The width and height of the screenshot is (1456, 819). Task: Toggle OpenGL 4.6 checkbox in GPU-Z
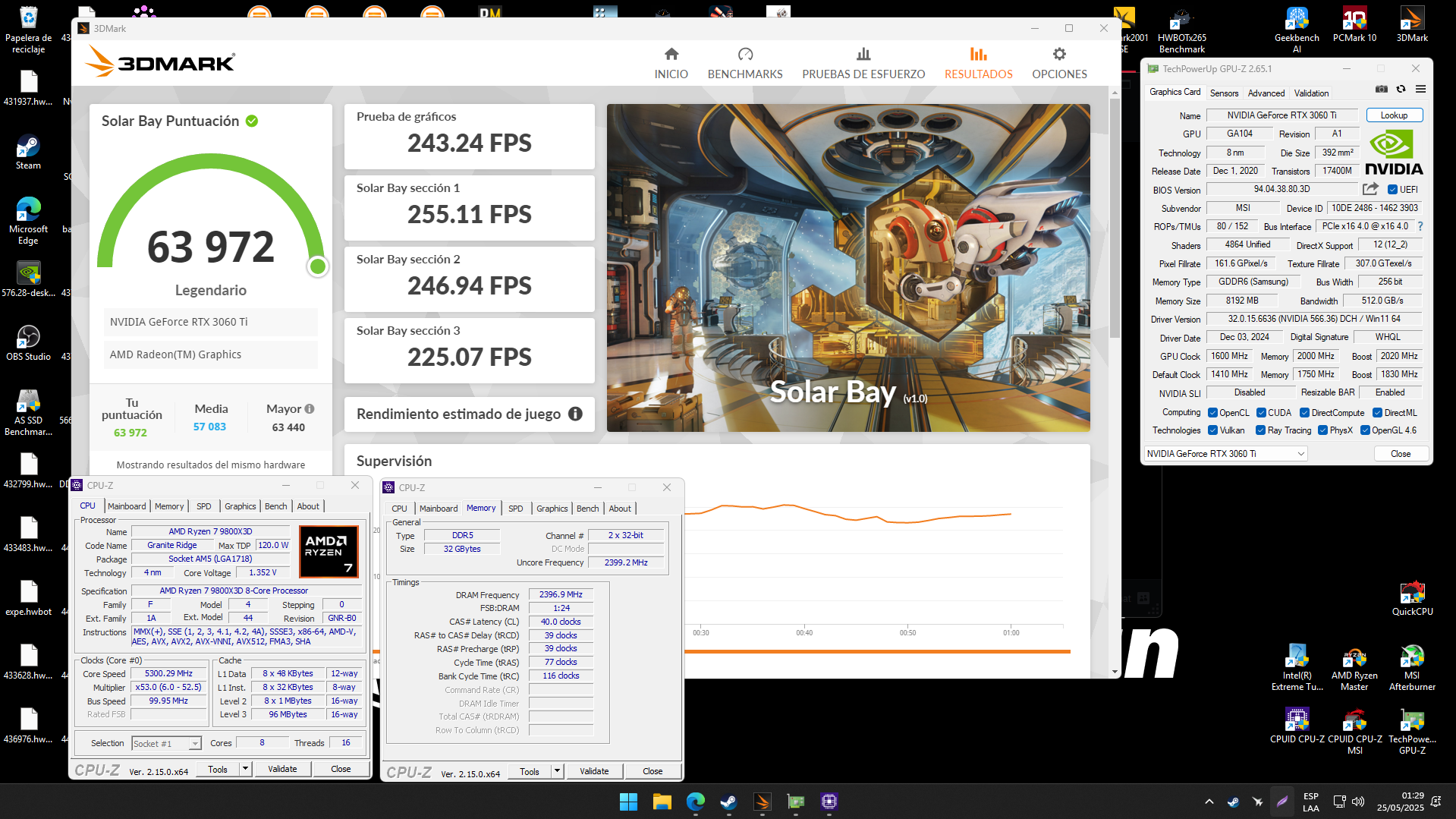[1365, 430]
